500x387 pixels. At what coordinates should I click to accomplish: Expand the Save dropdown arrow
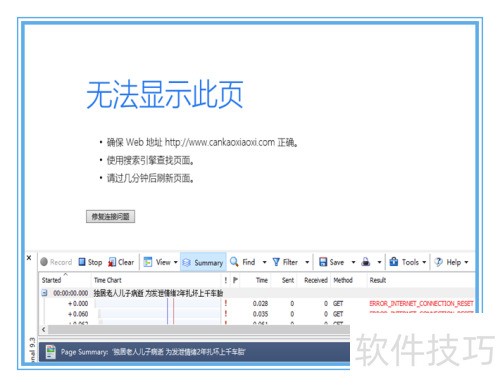(353, 262)
